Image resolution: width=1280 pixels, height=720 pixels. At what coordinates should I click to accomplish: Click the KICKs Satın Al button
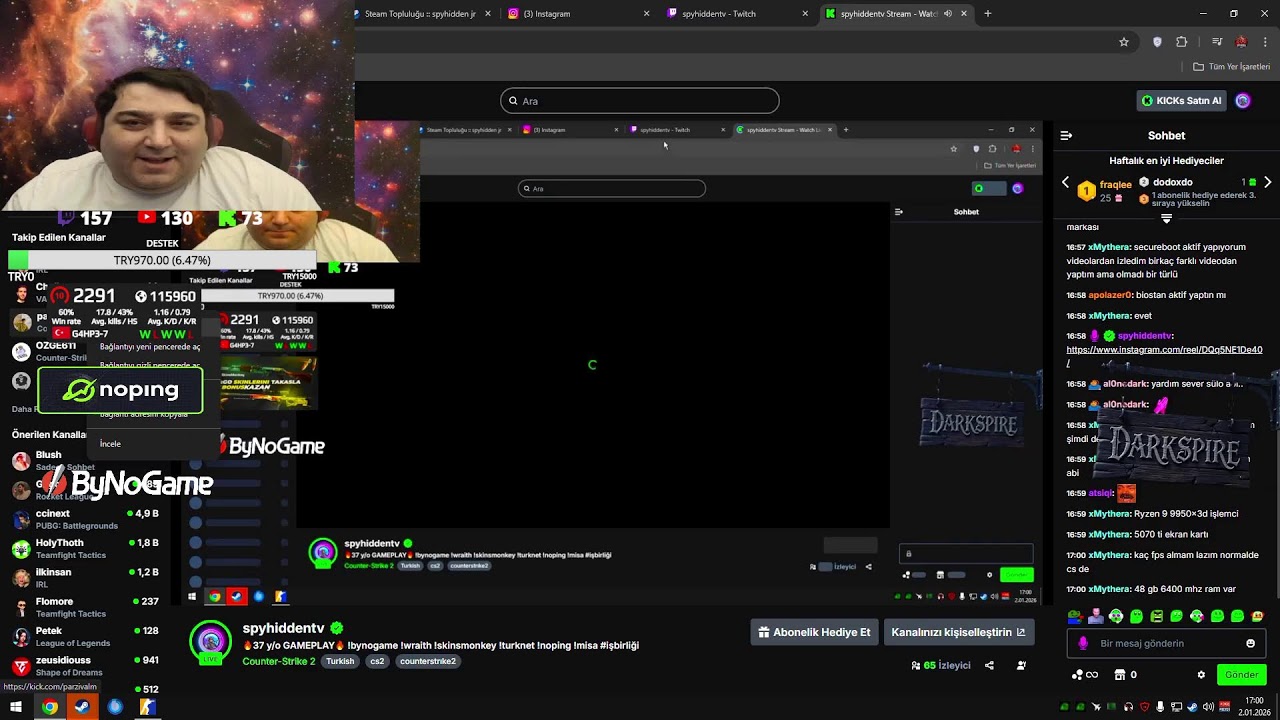pyautogui.click(x=1181, y=100)
